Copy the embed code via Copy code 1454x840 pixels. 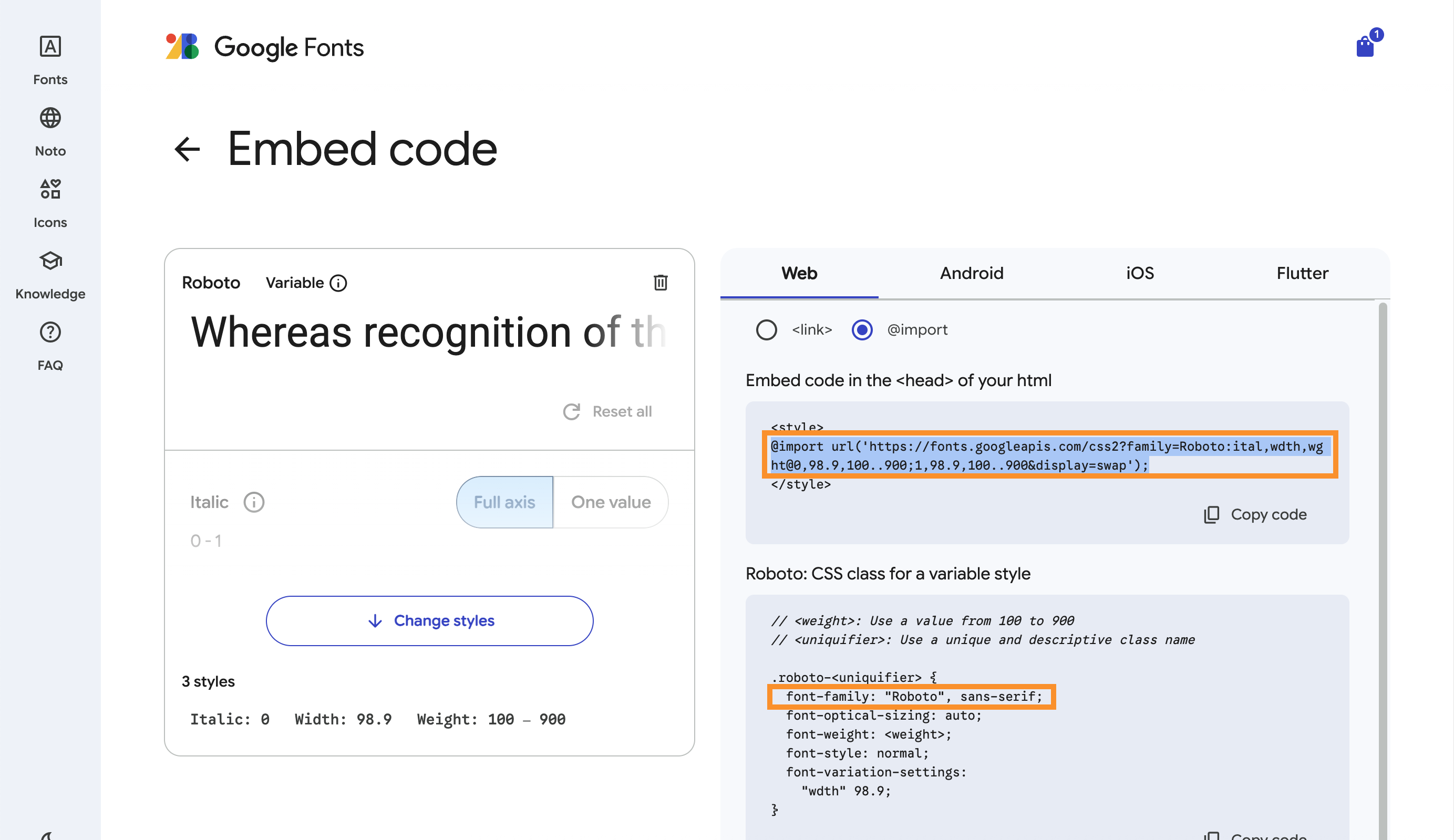(1255, 515)
